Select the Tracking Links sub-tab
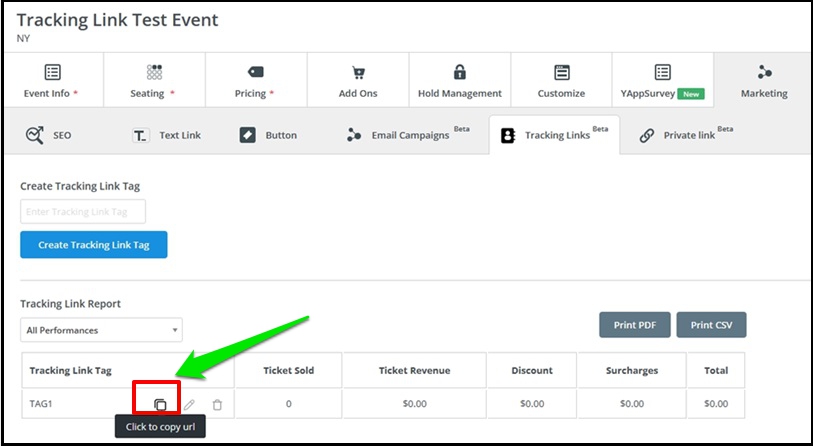The height and width of the screenshot is (446, 813). coord(554,135)
